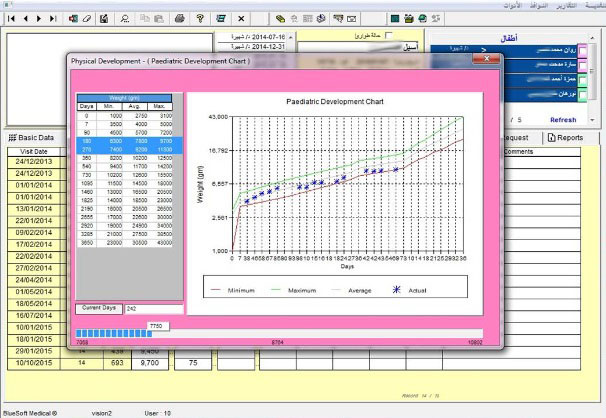This screenshot has height=418, width=606.
Task: Click the Current Days value field 242
Action: pyautogui.click(x=154, y=309)
